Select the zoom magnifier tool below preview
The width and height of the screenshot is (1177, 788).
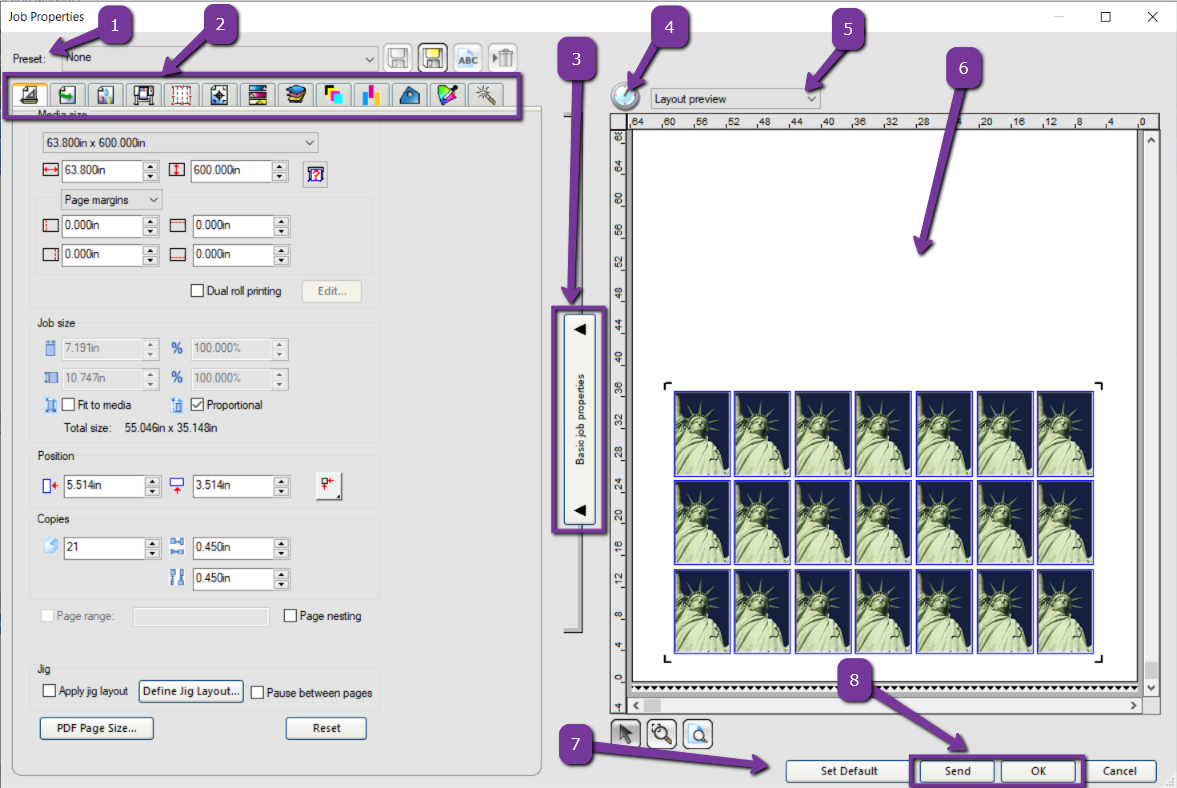click(661, 735)
